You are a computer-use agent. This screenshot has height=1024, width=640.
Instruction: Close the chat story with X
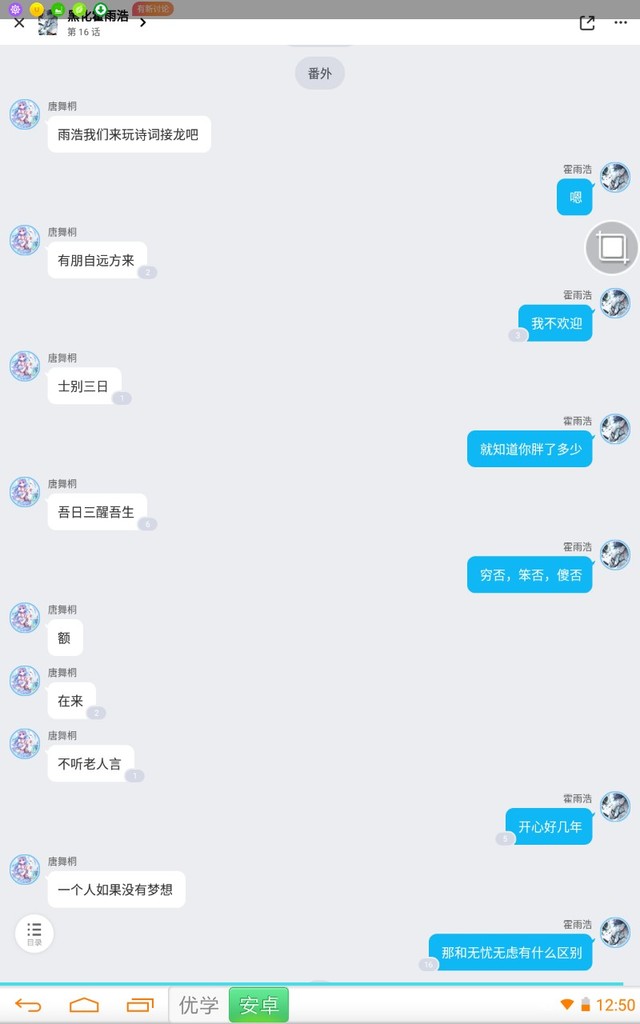[x=19, y=24]
